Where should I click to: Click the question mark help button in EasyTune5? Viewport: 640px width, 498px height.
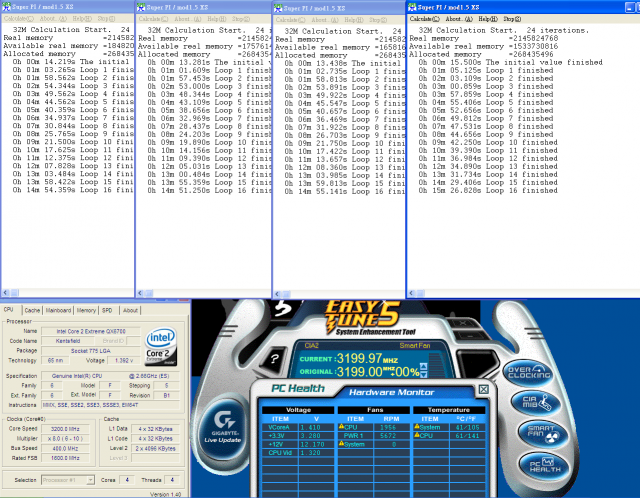coord(275,359)
